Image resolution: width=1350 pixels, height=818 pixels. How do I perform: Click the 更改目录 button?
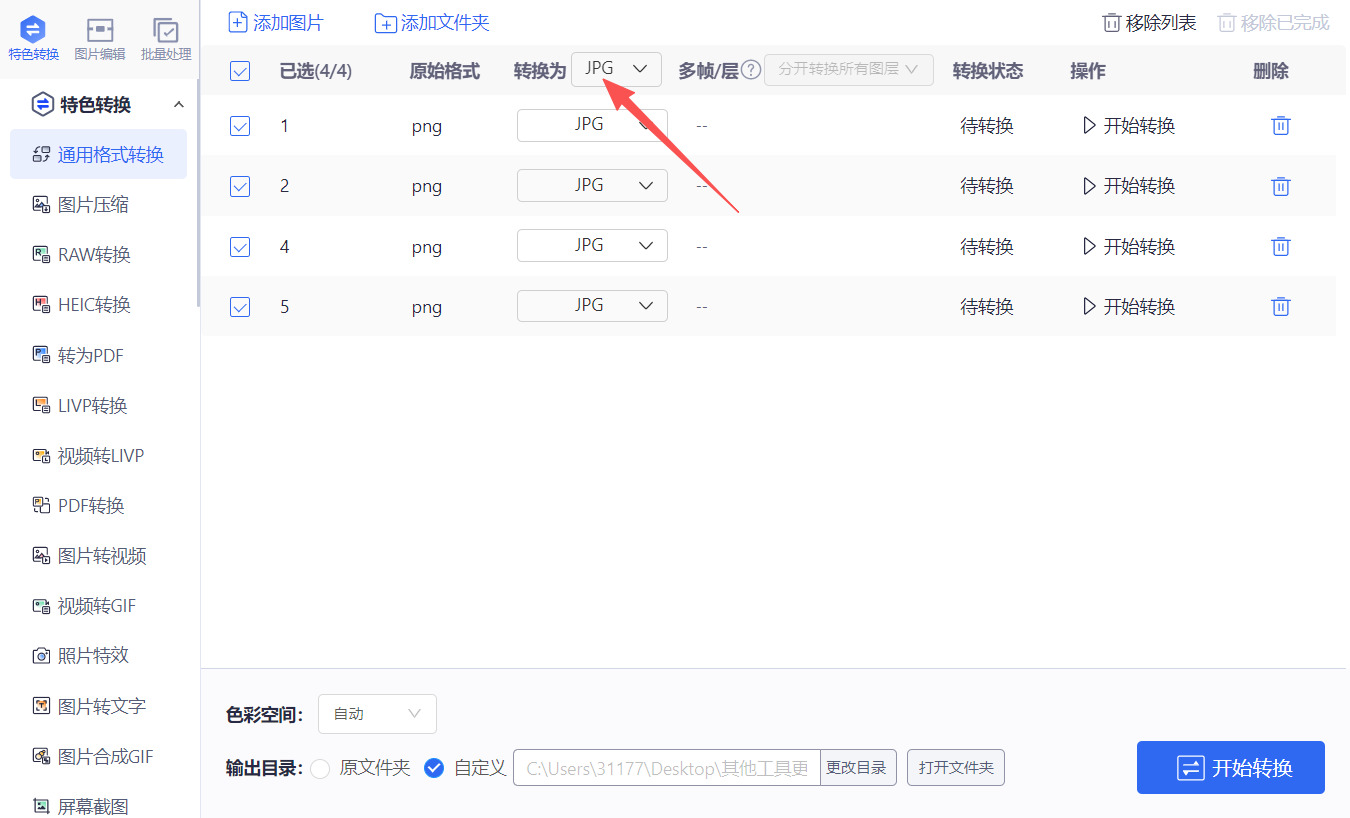tap(858, 768)
